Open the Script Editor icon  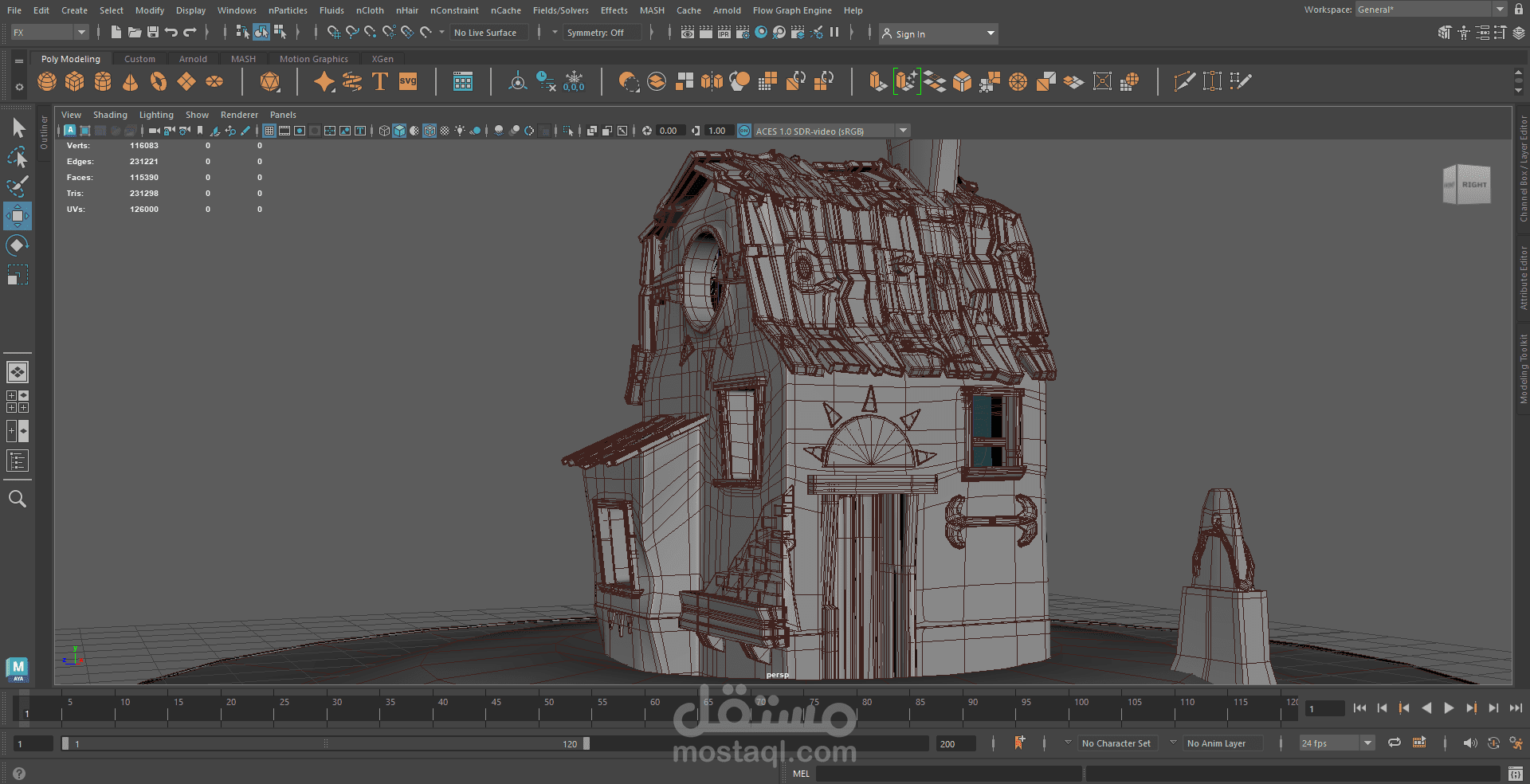[1516, 774]
